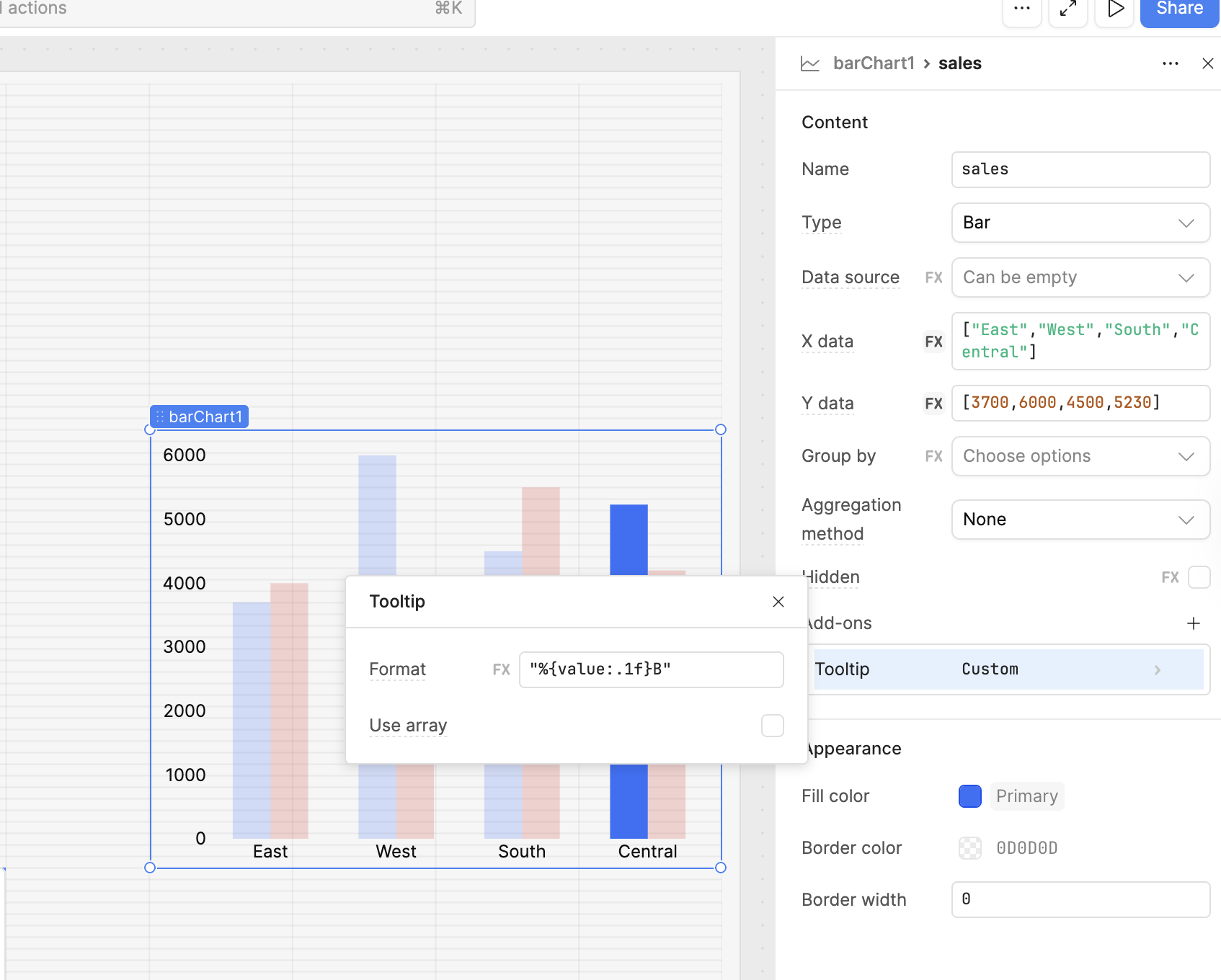The height and width of the screenshot is (980, 1221).
Task: Open the Aggregation method dropdown
Action: (x=1080, y=520)
